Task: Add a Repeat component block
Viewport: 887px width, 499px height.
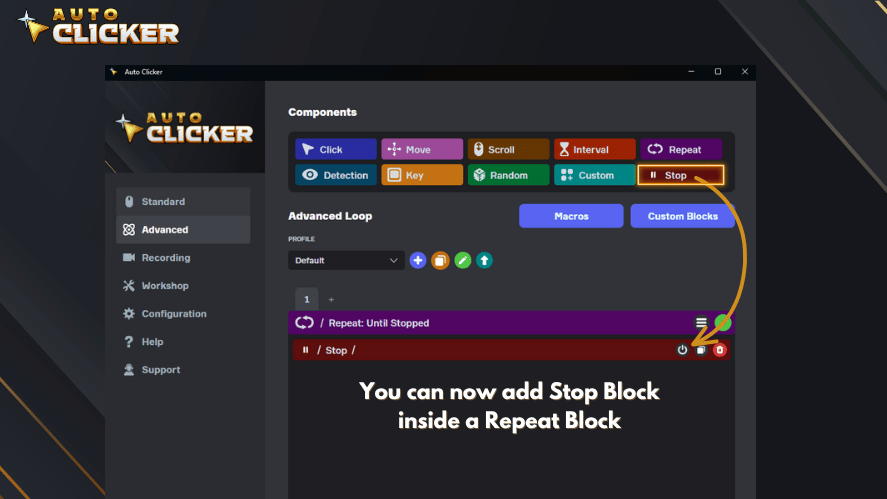Action: click(681, 149)
